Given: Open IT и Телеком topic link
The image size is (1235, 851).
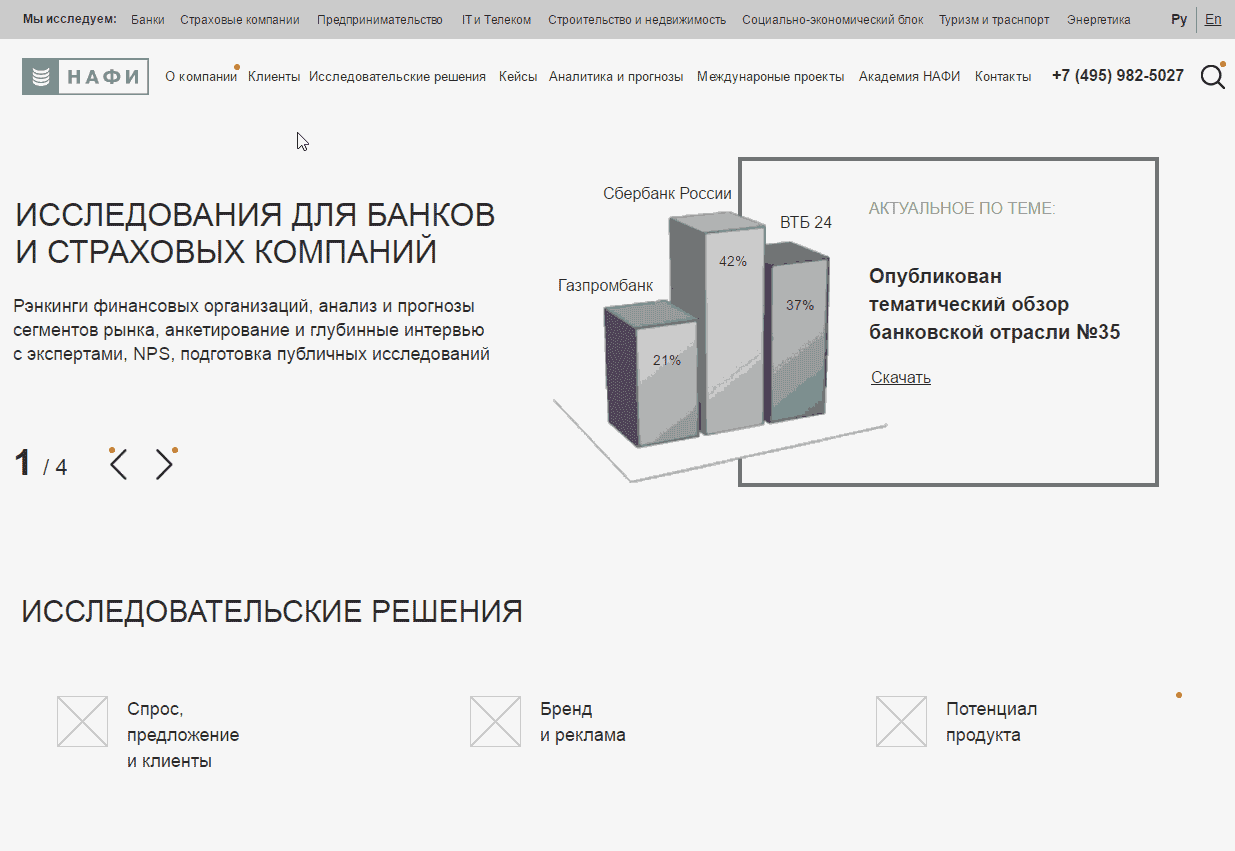Looking at the screenshot, I should coord(496,20).
